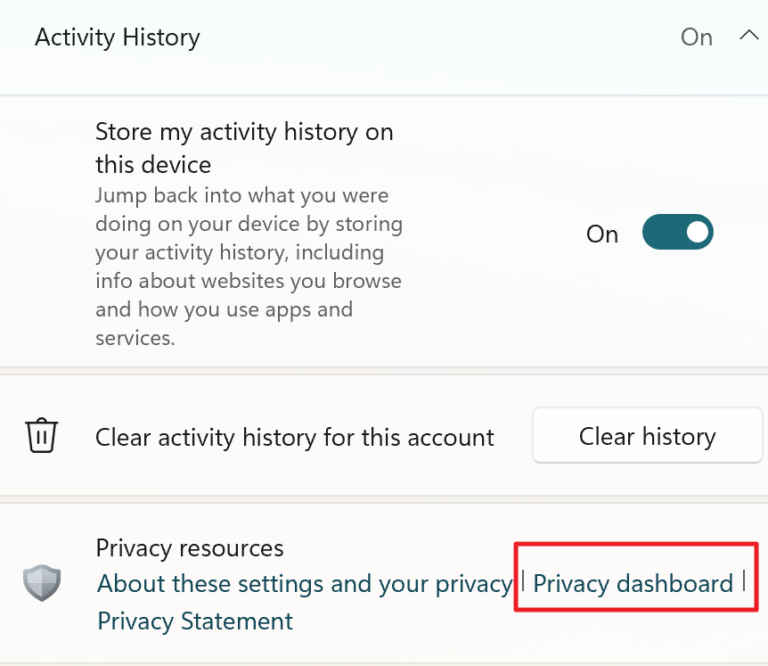Click the On status in Activity History header
The width and height of the screenshot is (768, 666).
coord(696,37)
